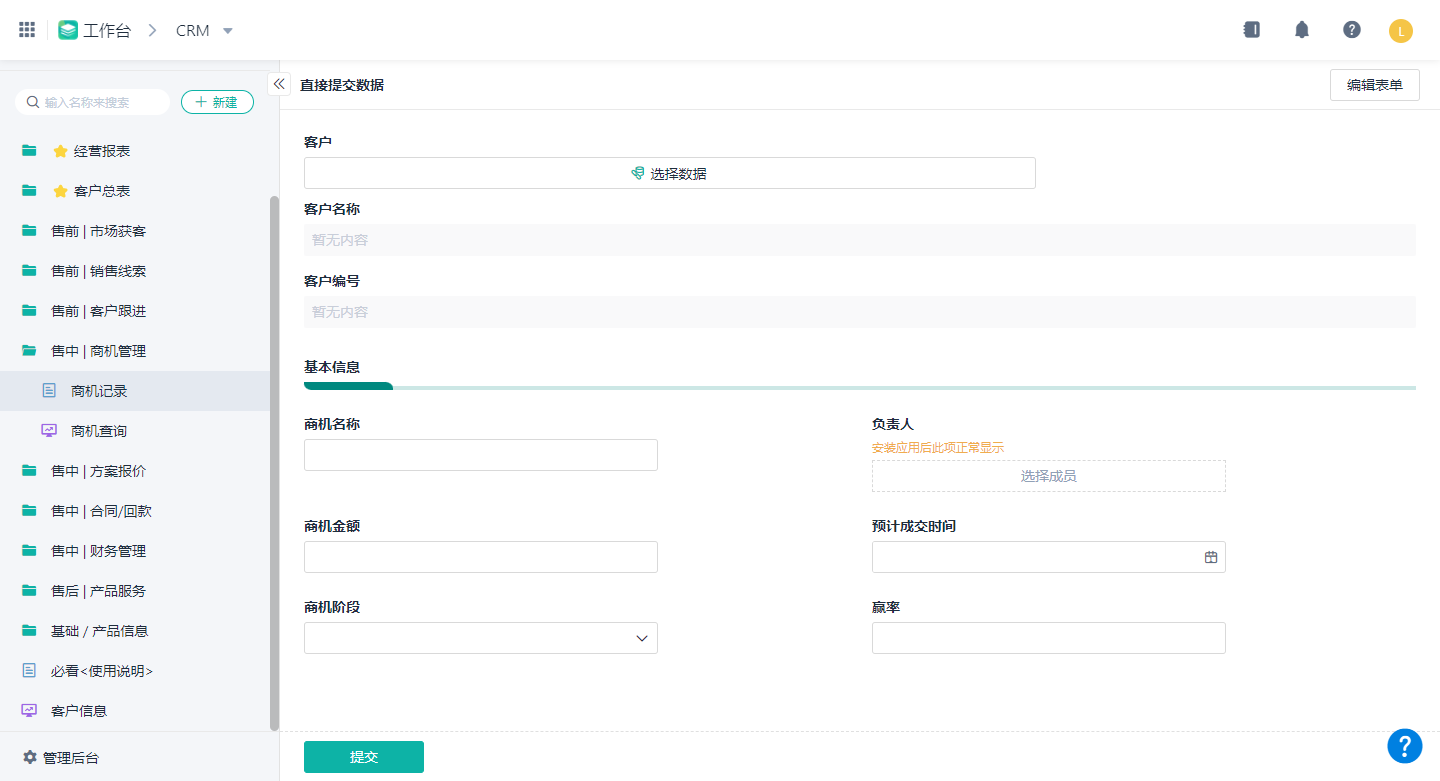Expand the 售中 | 合同/回款 folder

click(135, 511)
